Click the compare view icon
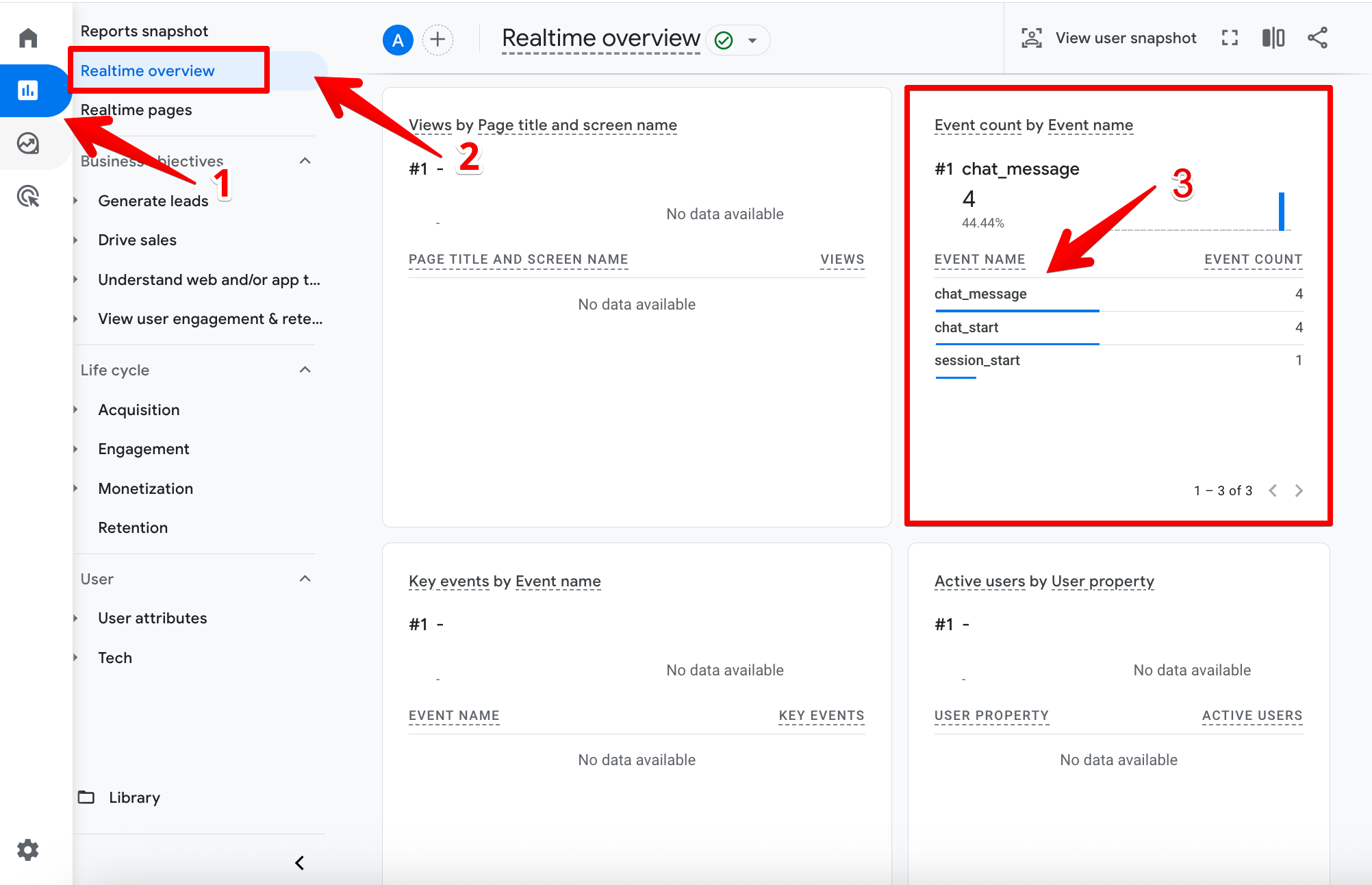 coord(1273,38)
